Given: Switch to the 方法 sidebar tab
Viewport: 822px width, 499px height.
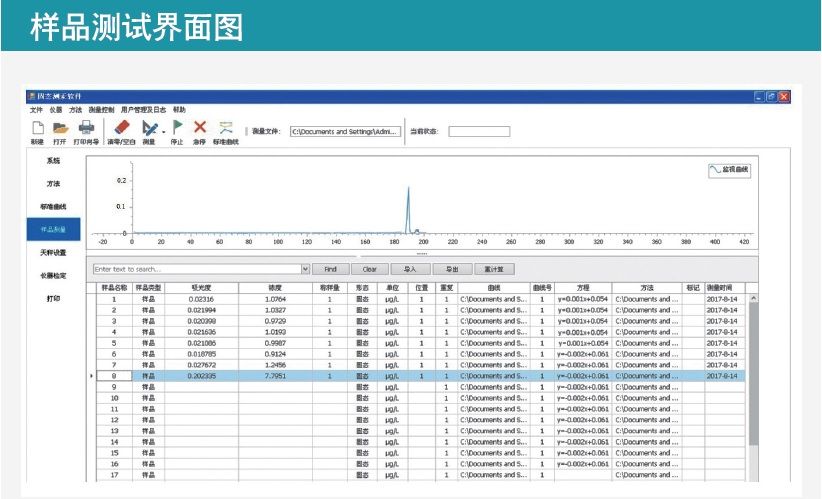Looking at the screenshot, I should point(53,184).
